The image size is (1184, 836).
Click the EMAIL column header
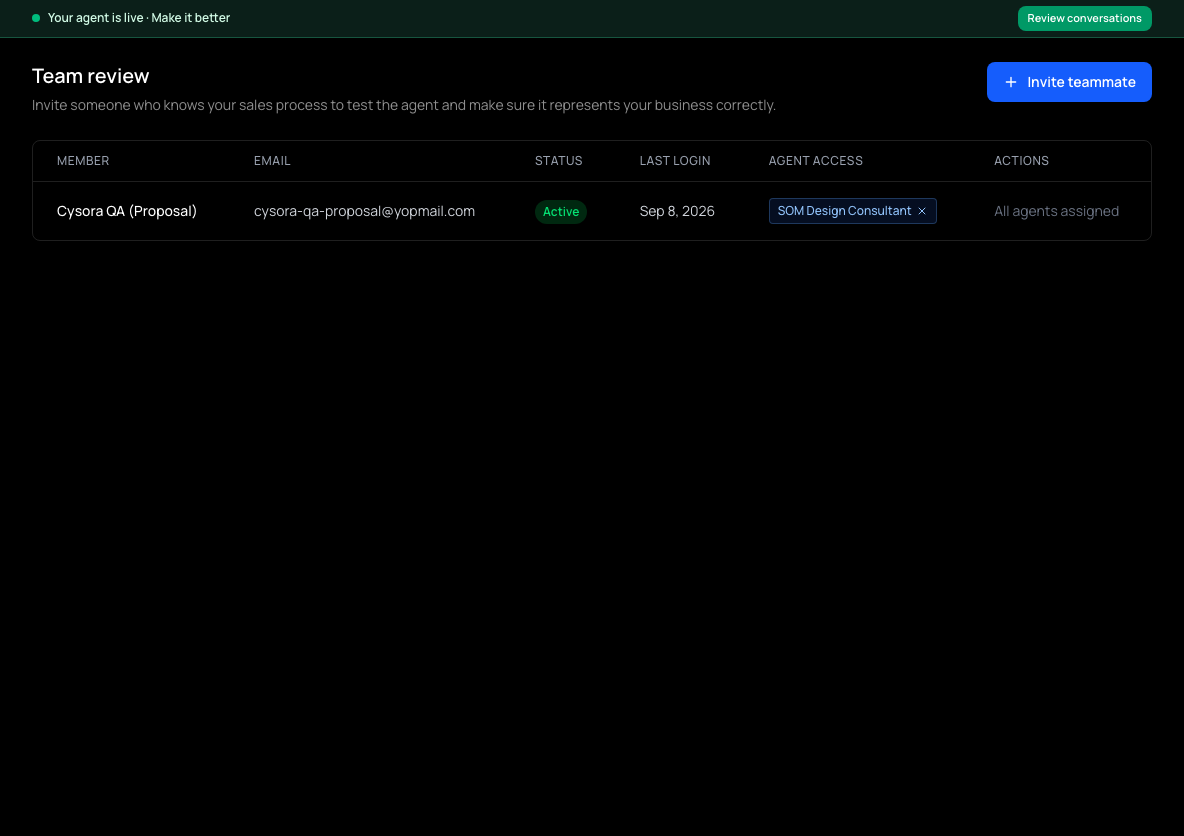tap(272, 161)
